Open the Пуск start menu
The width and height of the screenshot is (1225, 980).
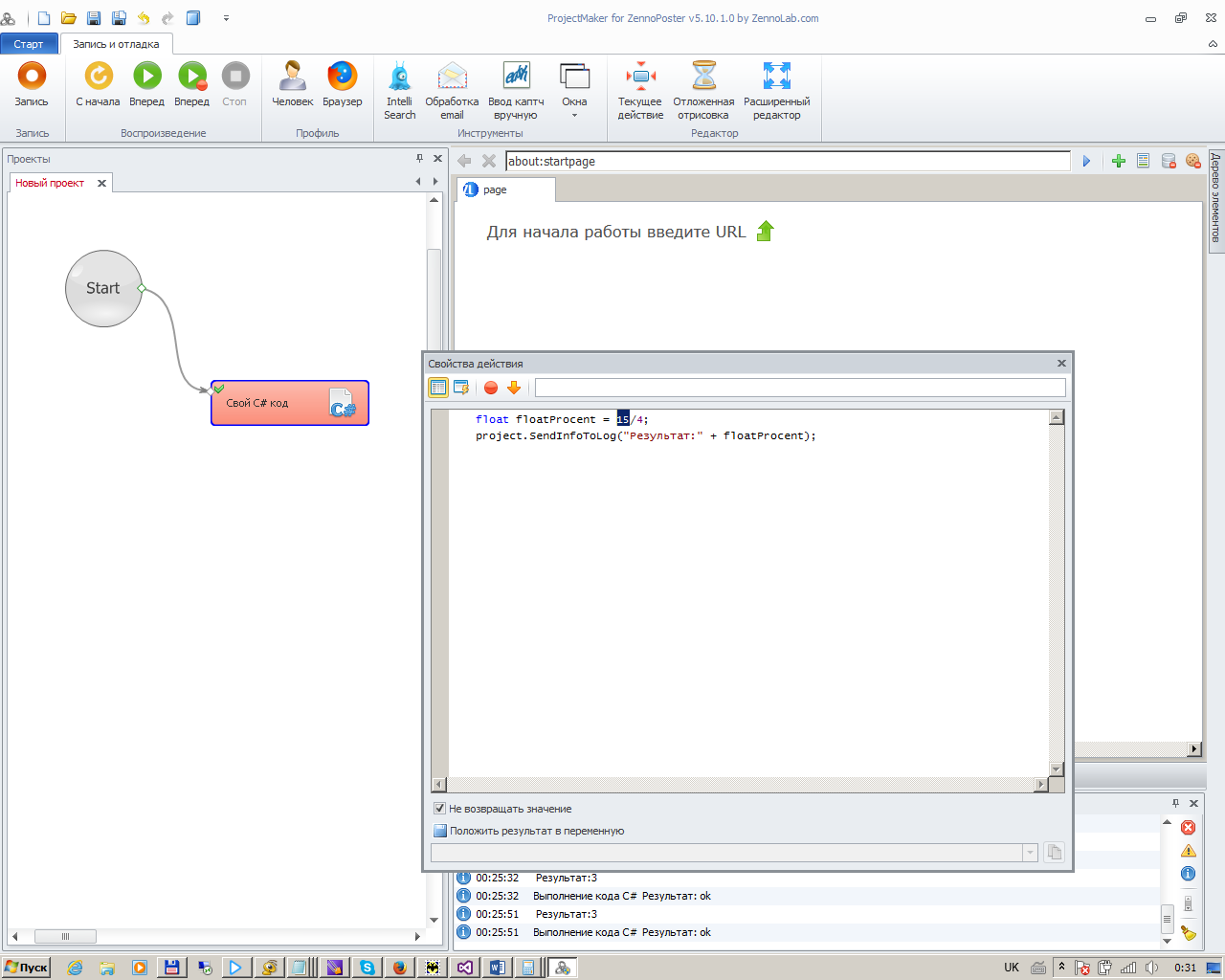pos(26,968)
